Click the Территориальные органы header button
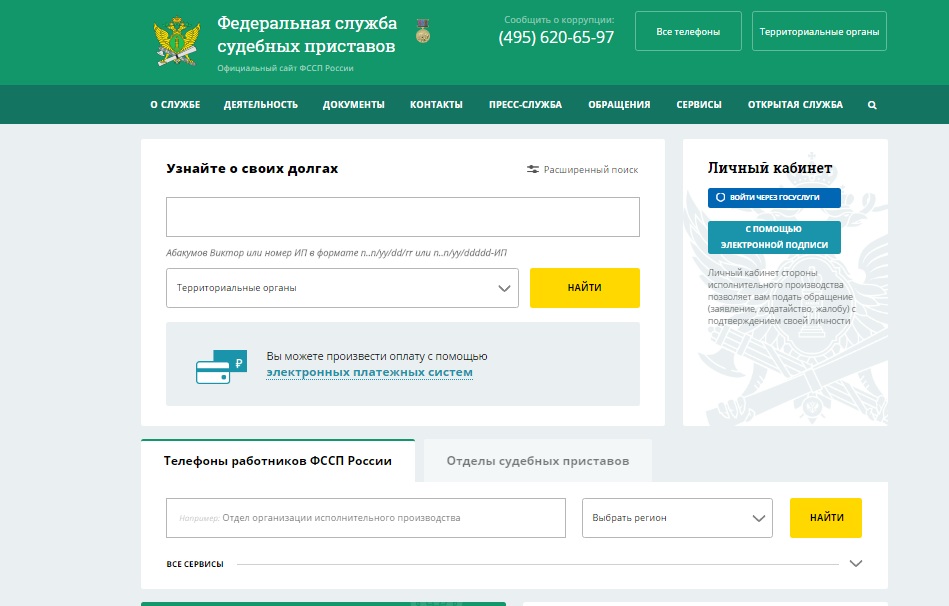This screenshot has height=606, width=949. [x=819, y=31]
